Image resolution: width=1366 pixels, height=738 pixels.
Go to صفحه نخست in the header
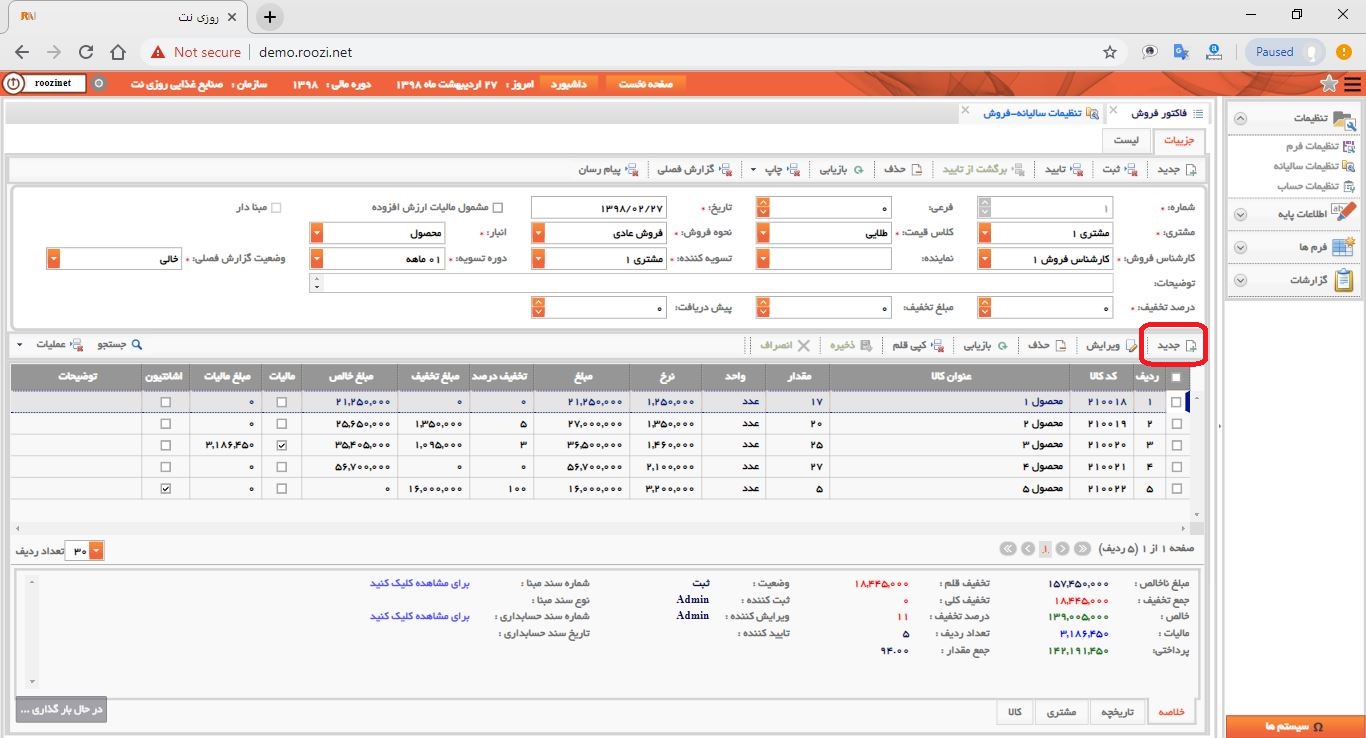tap(646, 84)
